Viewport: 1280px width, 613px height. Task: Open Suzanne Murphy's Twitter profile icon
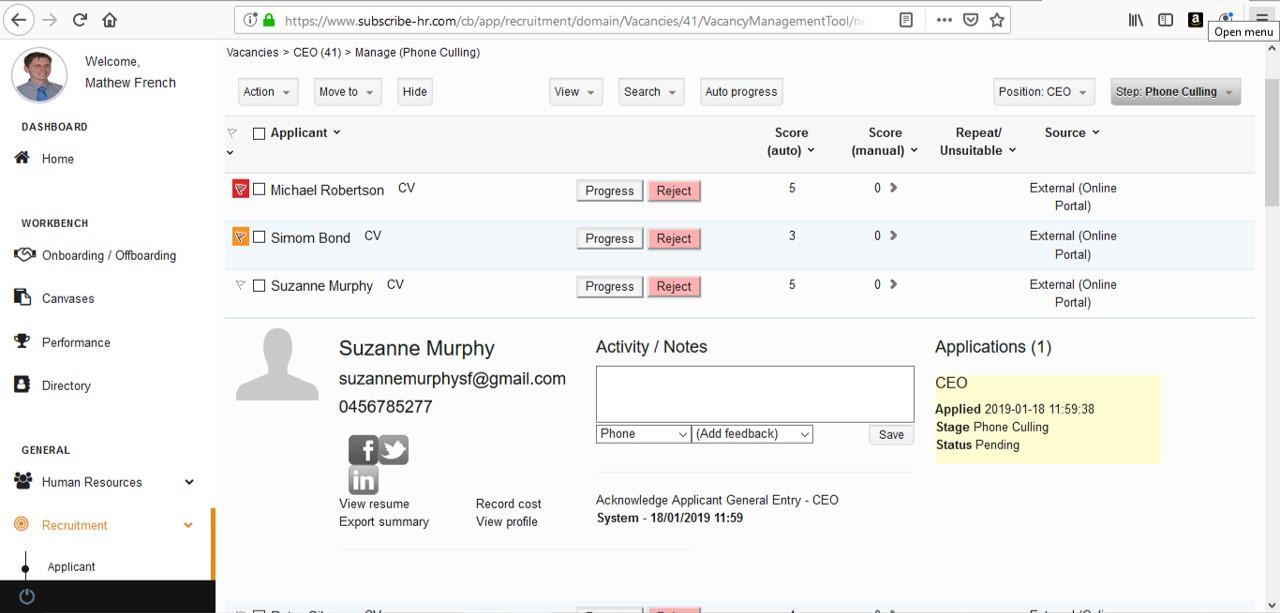tap(394, 450)
